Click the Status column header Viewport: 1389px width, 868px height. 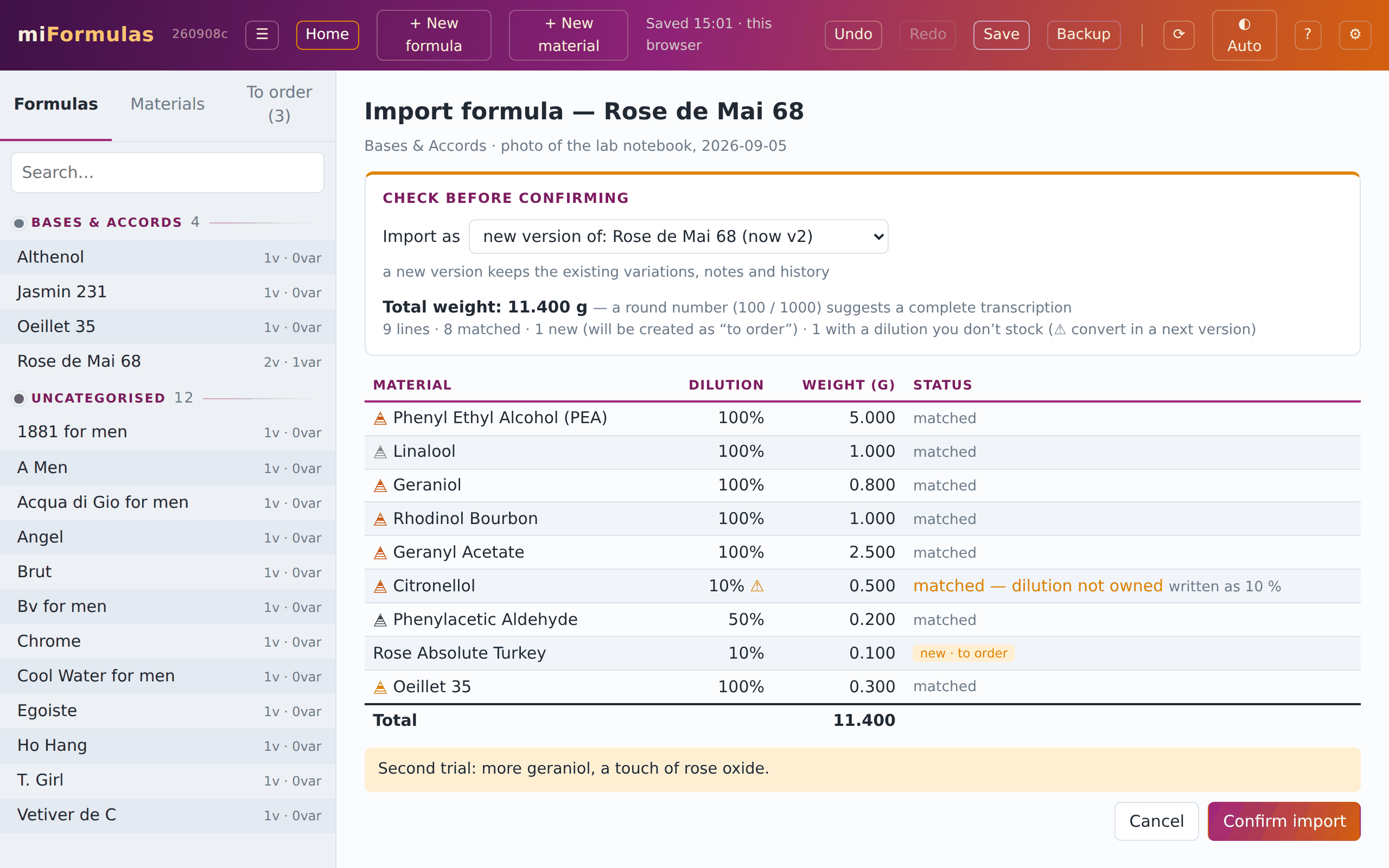coord(942,385)
